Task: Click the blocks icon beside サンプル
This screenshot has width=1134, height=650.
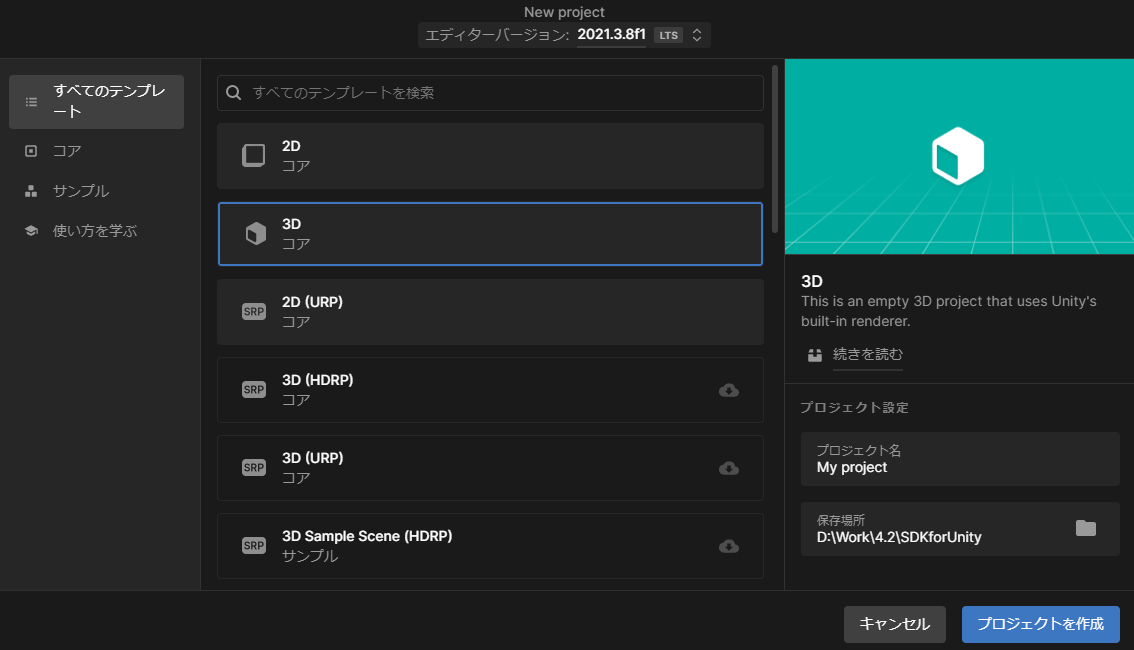Action: point(31,191)
